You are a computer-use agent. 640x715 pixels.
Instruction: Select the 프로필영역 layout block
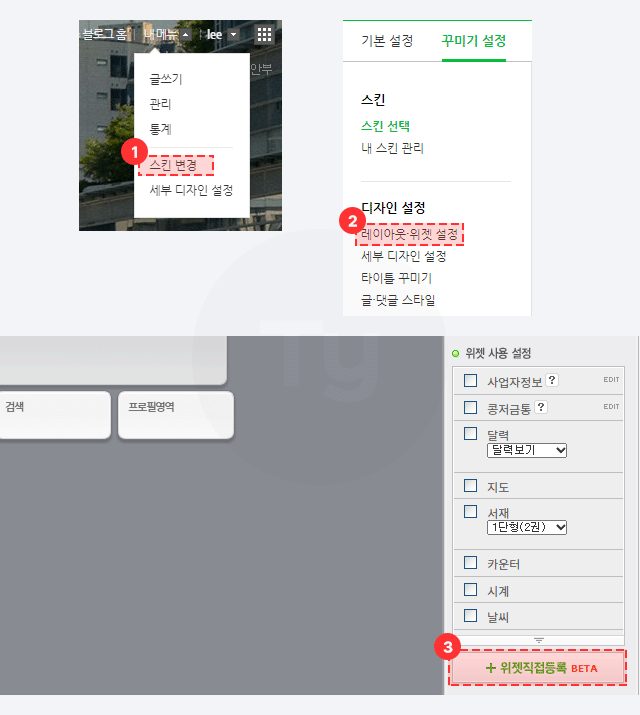(x=176, y=415)
